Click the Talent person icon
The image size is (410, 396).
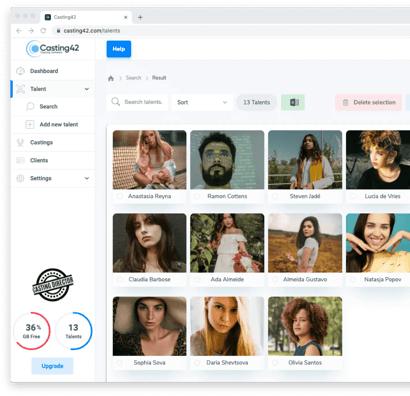click(20, 89)
